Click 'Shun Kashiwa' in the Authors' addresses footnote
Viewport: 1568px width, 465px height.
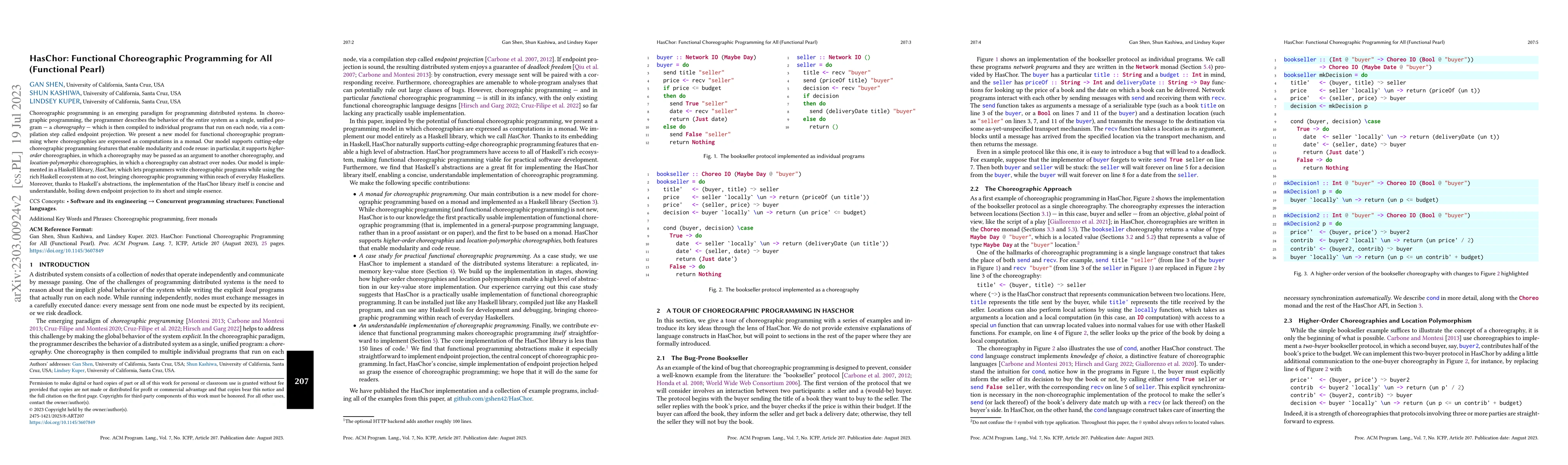(x=201, y=364)
